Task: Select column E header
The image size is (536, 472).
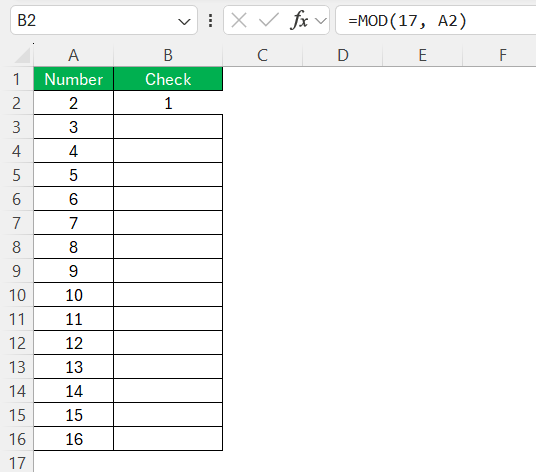Action: click(x=423, y=55)
